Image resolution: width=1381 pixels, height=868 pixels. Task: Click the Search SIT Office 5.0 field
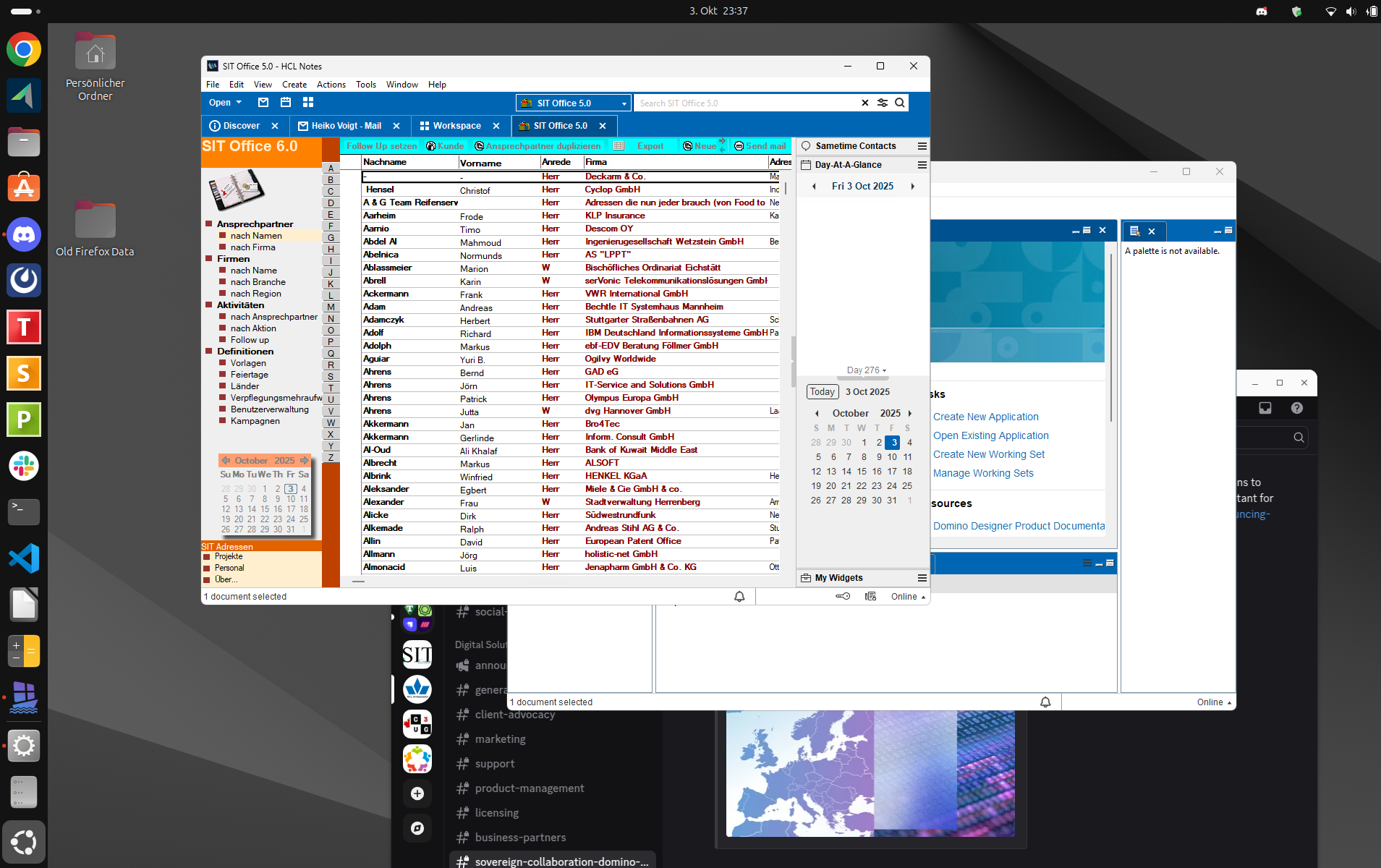click(x=745, y=103)
